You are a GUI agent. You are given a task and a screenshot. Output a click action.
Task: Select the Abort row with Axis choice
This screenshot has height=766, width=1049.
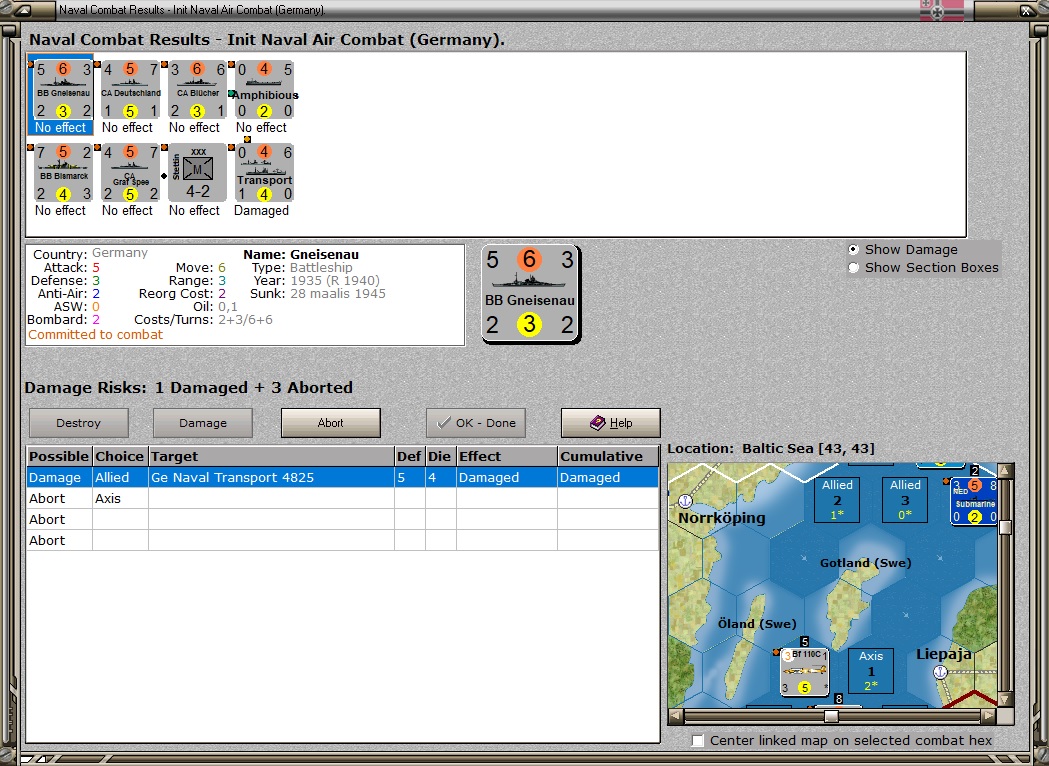click(x=343, y=498)
